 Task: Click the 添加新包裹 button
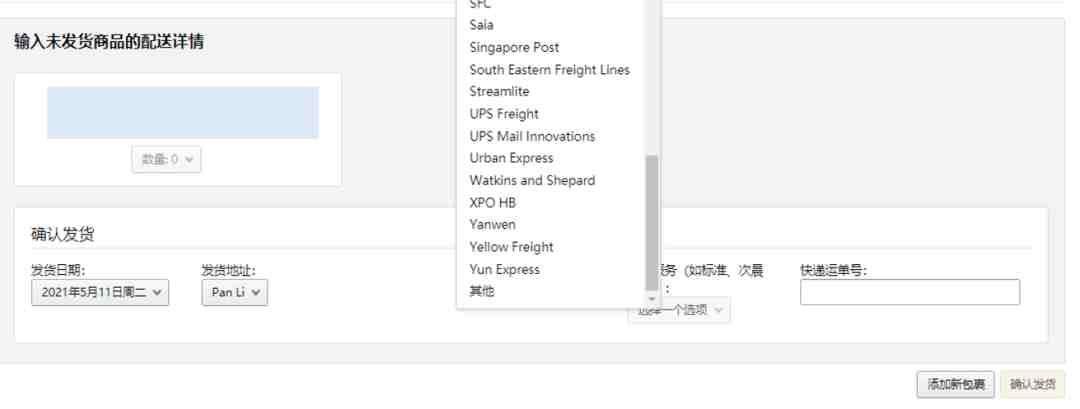(955, 384)
